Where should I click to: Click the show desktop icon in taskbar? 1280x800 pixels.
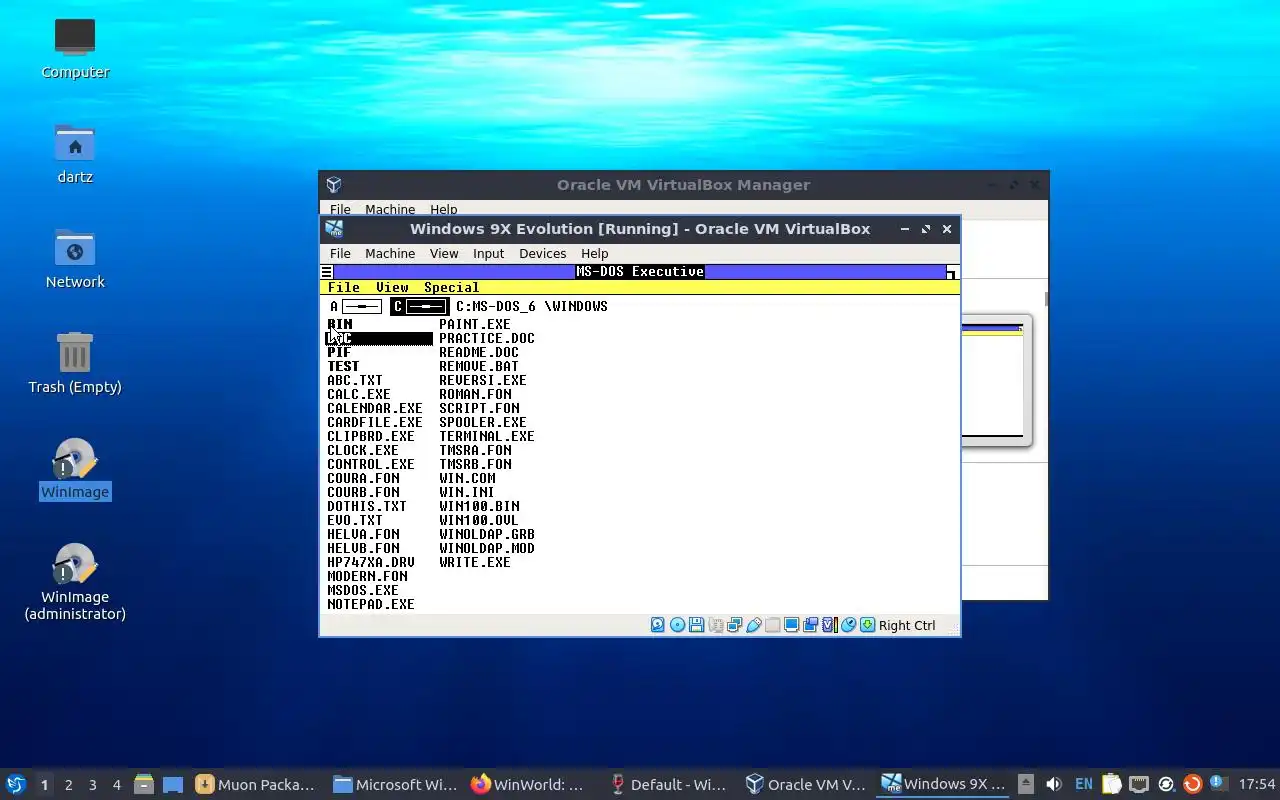coord(172,785)
